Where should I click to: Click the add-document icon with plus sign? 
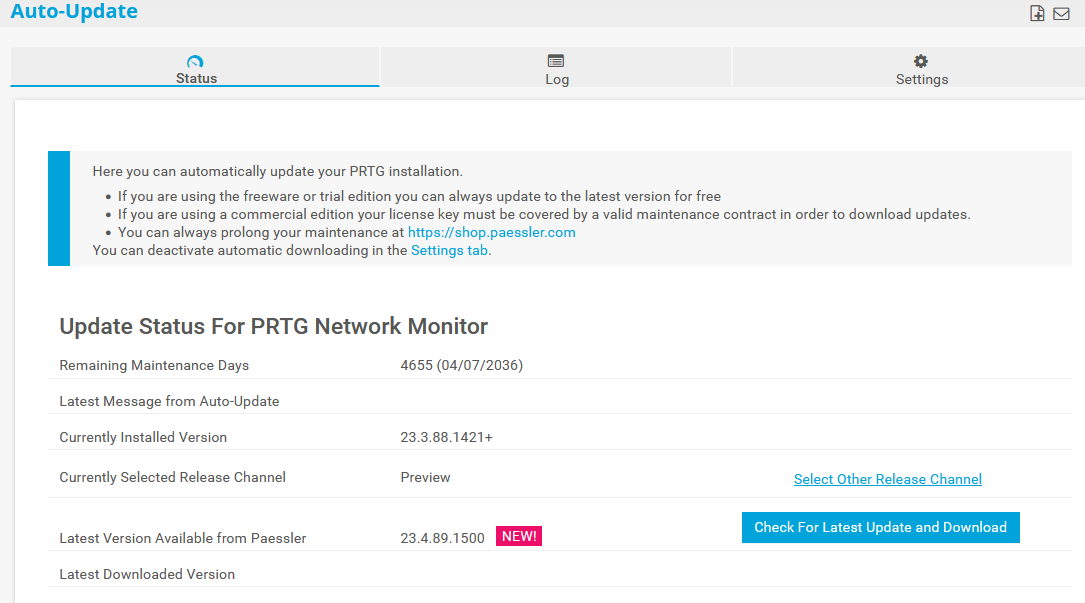tap(1037, 13)
